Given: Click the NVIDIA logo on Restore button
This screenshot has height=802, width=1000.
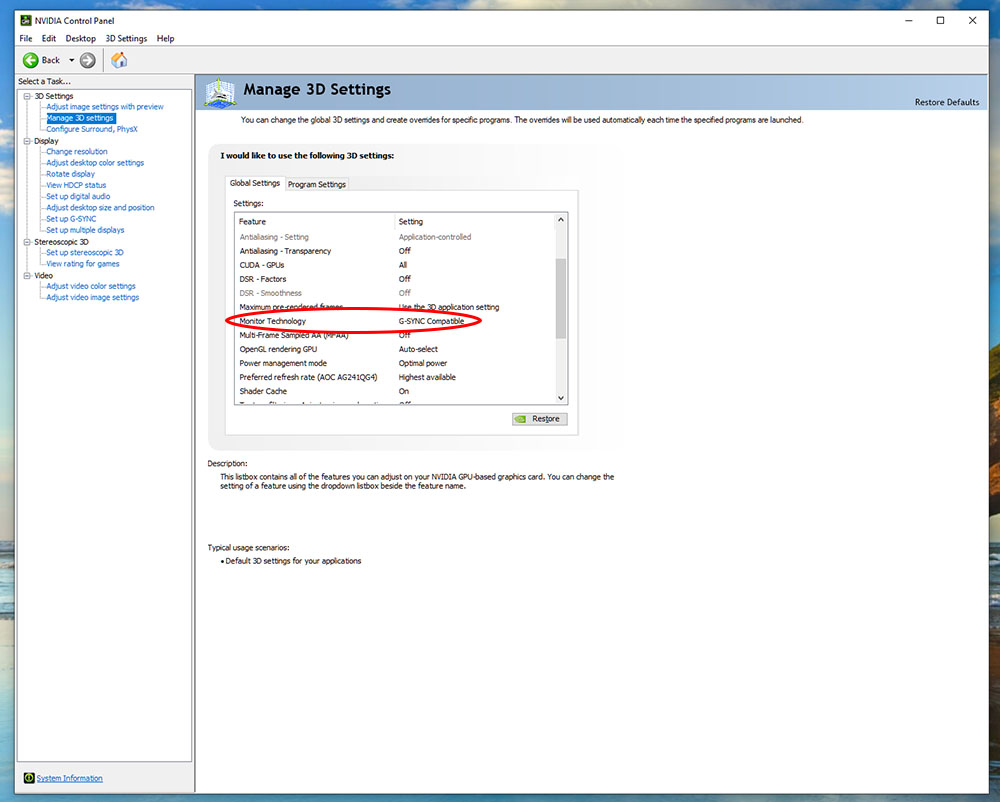Looking at the screenshot, I should [521, 419].
